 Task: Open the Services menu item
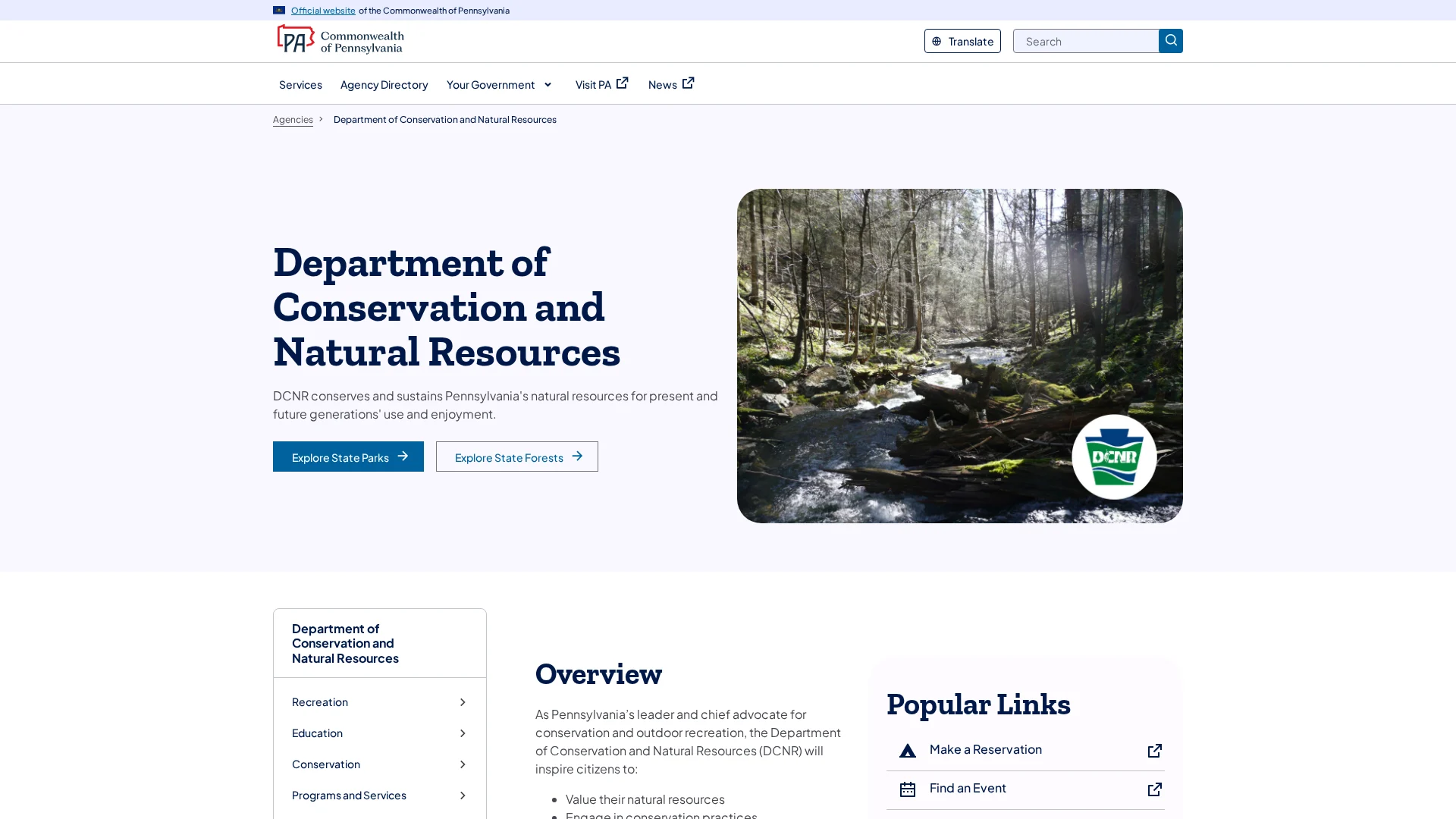click(x=300, y=84)
